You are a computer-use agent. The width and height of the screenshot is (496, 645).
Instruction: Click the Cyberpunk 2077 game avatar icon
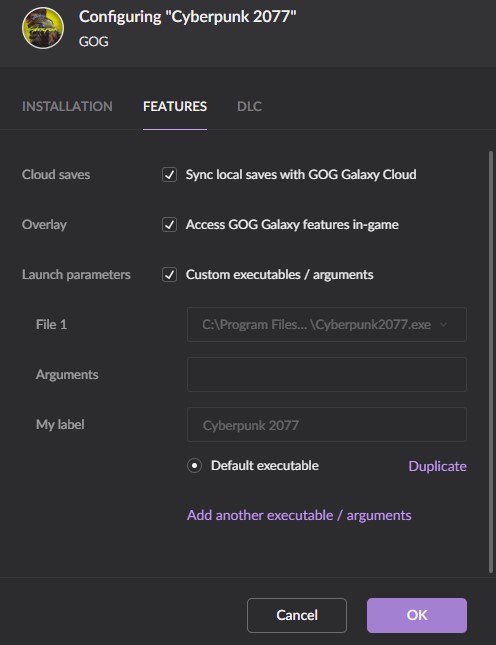(x=43, y=28)
